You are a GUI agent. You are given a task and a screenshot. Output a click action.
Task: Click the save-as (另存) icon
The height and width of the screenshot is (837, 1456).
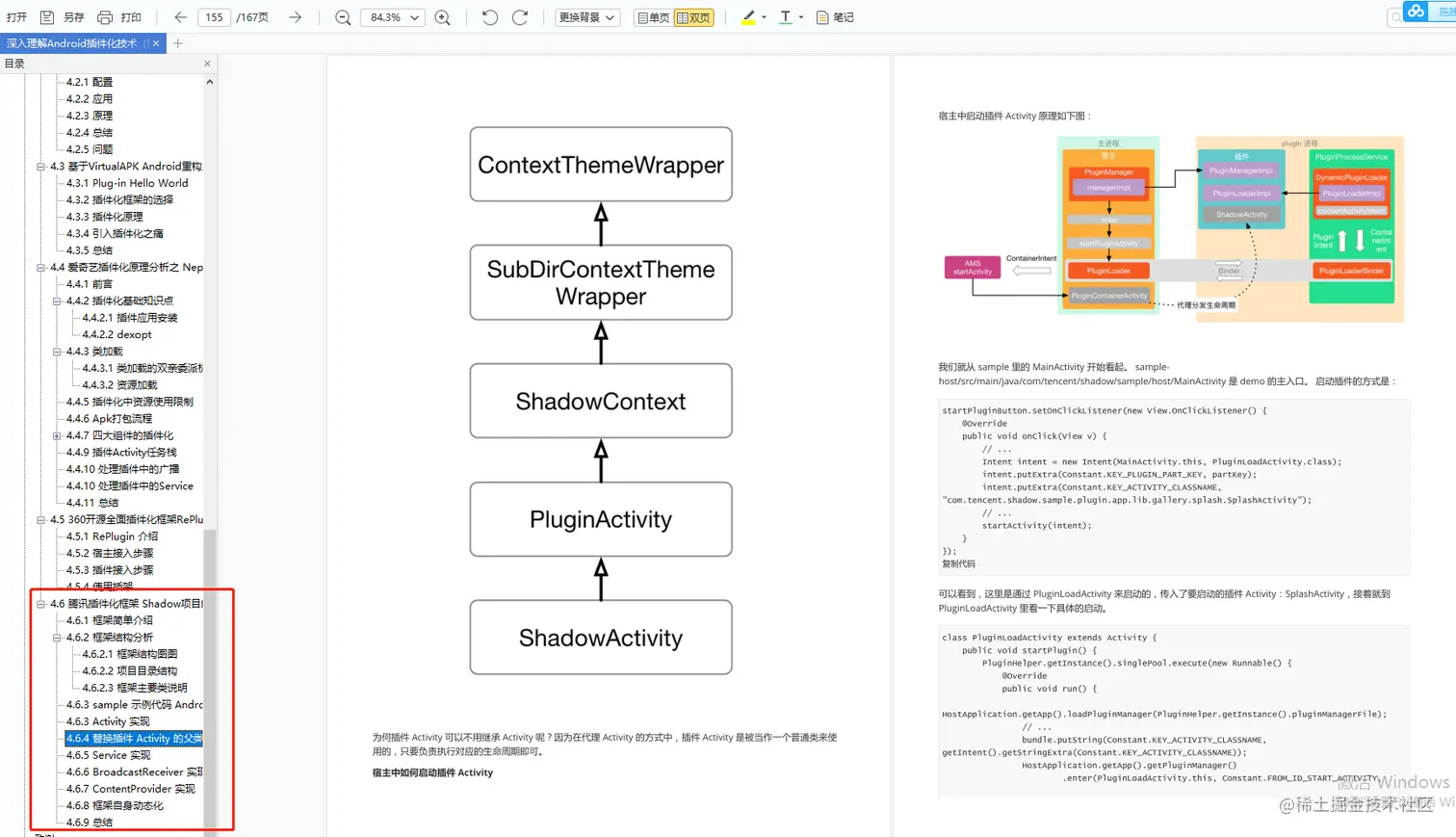(x=47, y=17)
